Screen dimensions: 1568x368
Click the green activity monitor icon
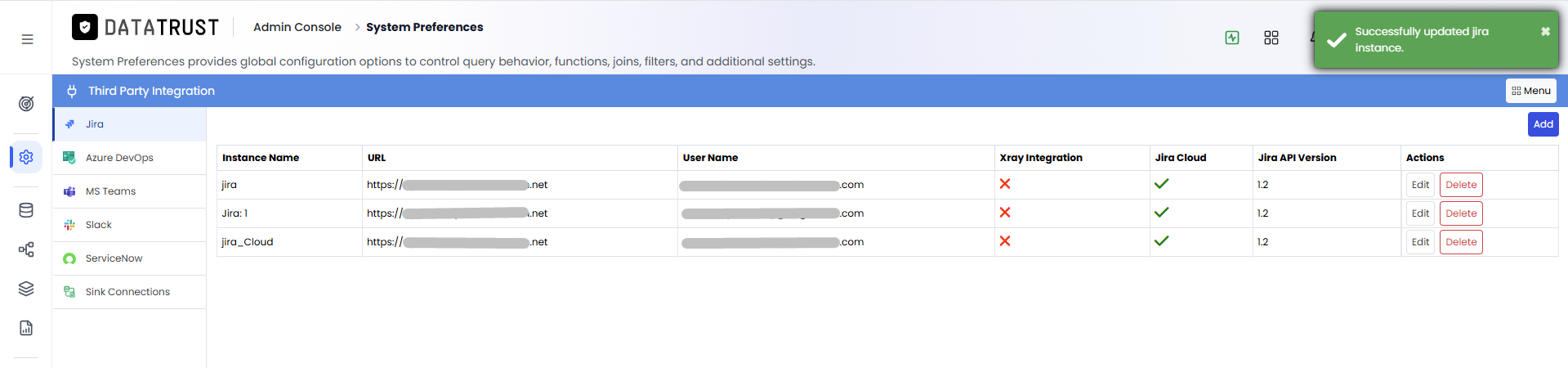[1232, 38]
